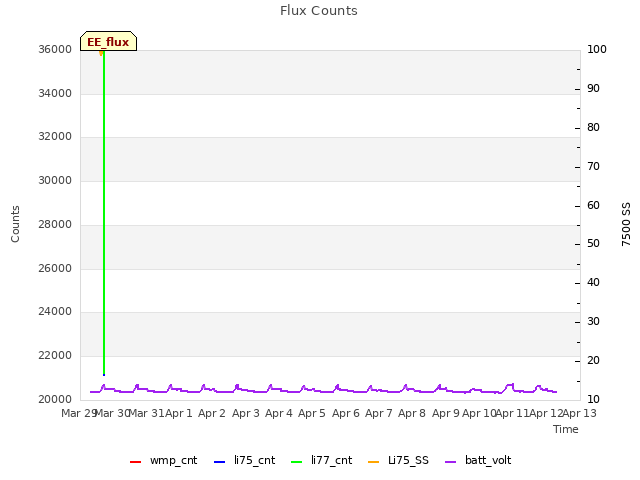
Task: Click the Apr 3 date label
Action: click(x=246, y=413)
